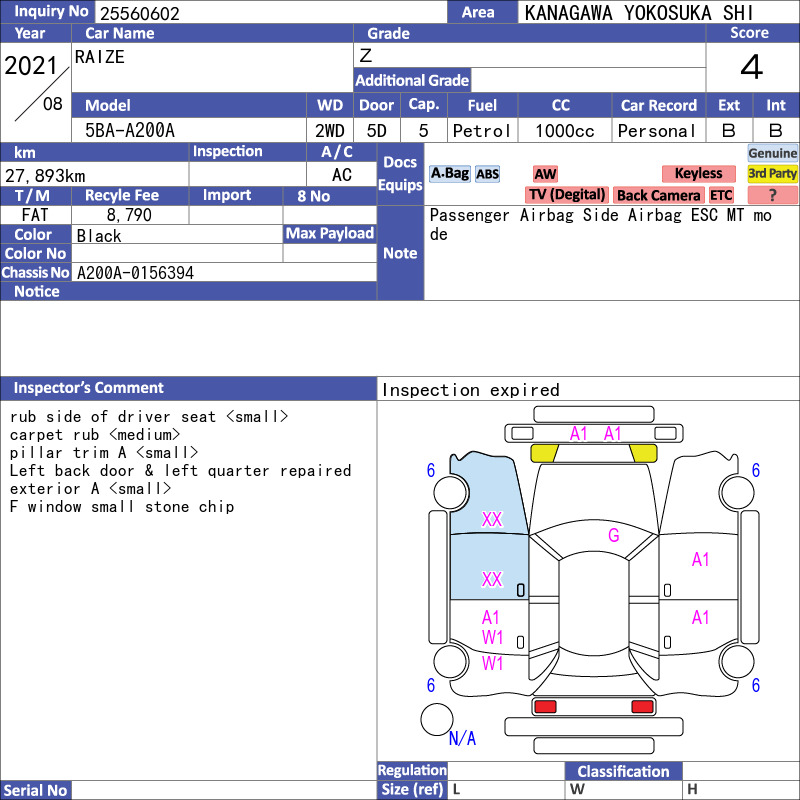The height and width of the screenshot is (800, 800).
Task: Click the Docs Equips label
Action: pyautogui.click(x=400, y=174)
